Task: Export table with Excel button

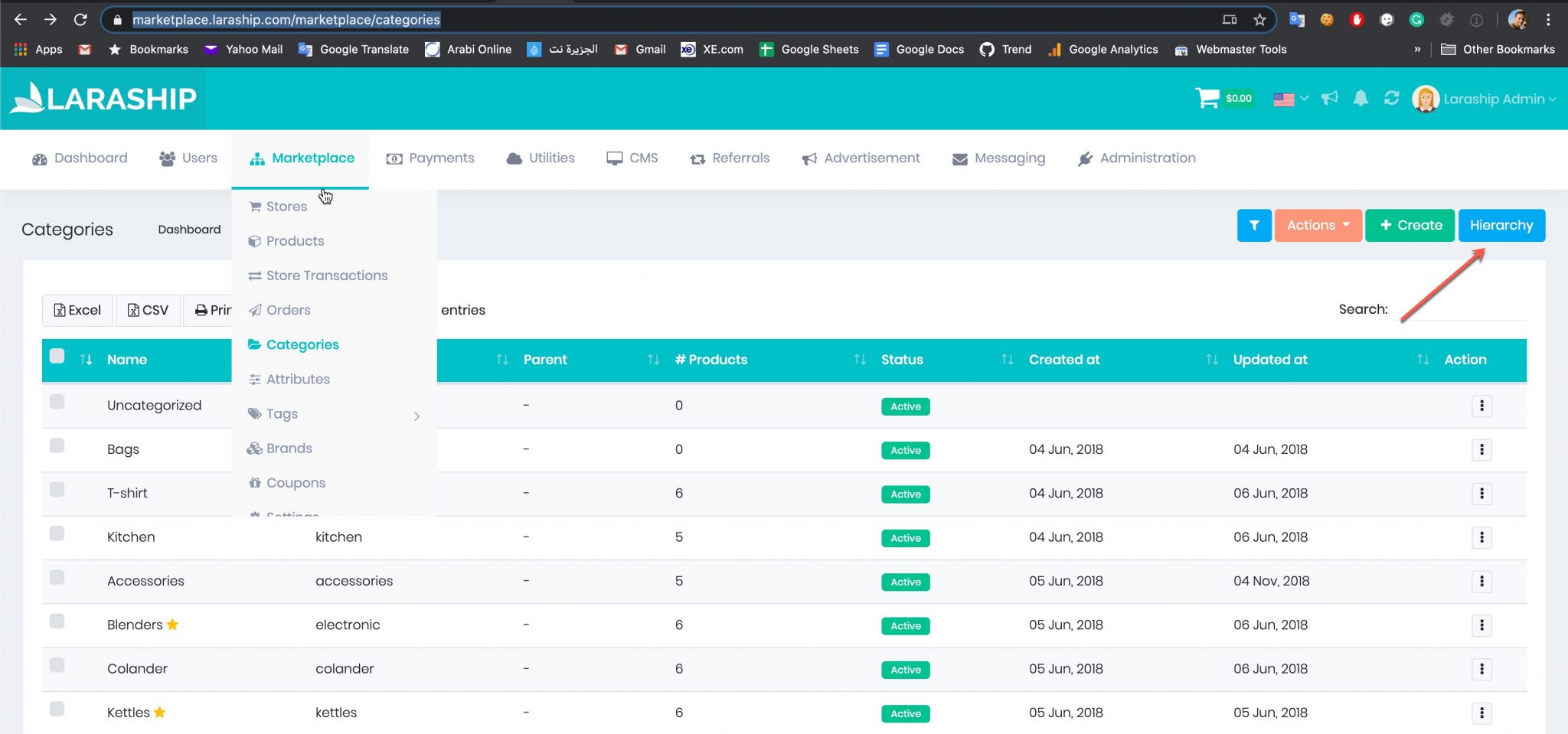Action: (77, 310)
